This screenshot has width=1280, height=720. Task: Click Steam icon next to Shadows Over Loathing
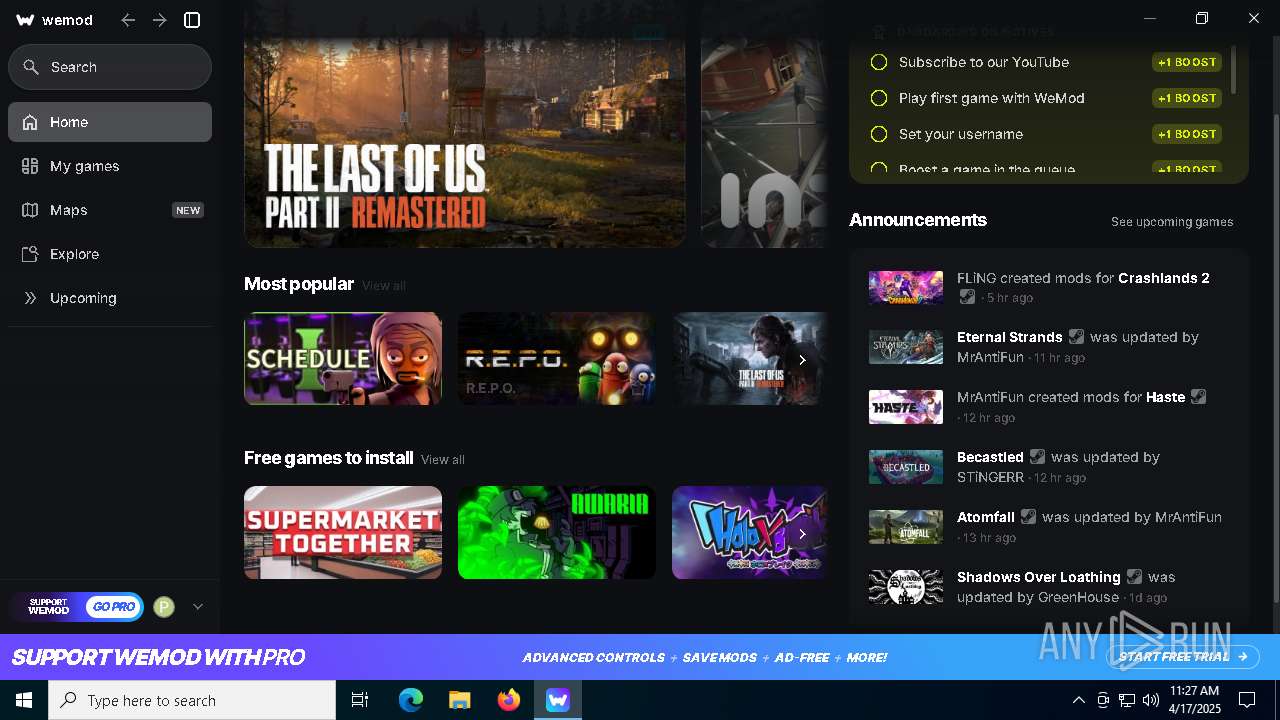tap(1134, 577)
